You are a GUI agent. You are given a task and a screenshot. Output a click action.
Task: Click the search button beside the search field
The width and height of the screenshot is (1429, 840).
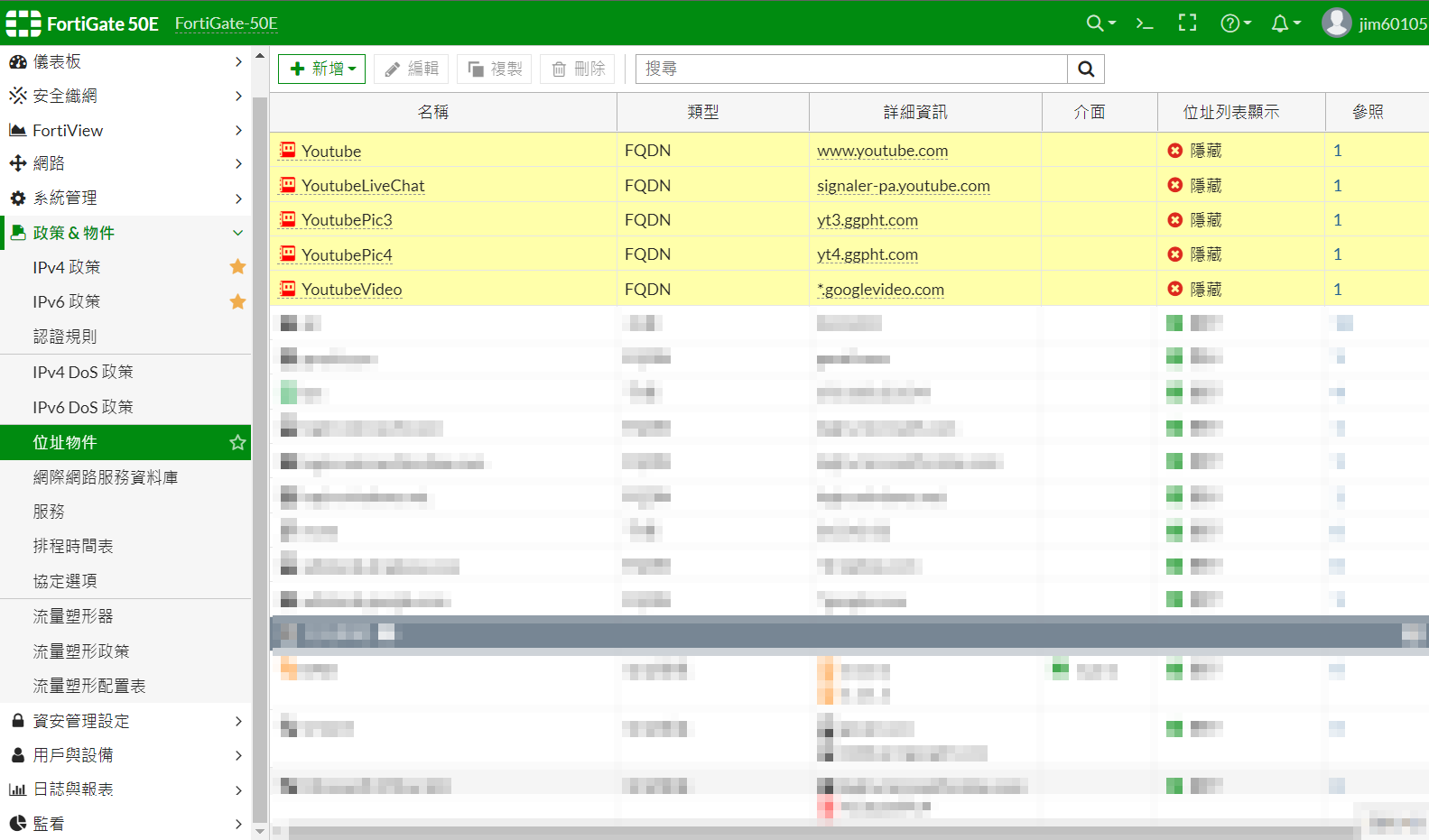(x=1086, y=69)
